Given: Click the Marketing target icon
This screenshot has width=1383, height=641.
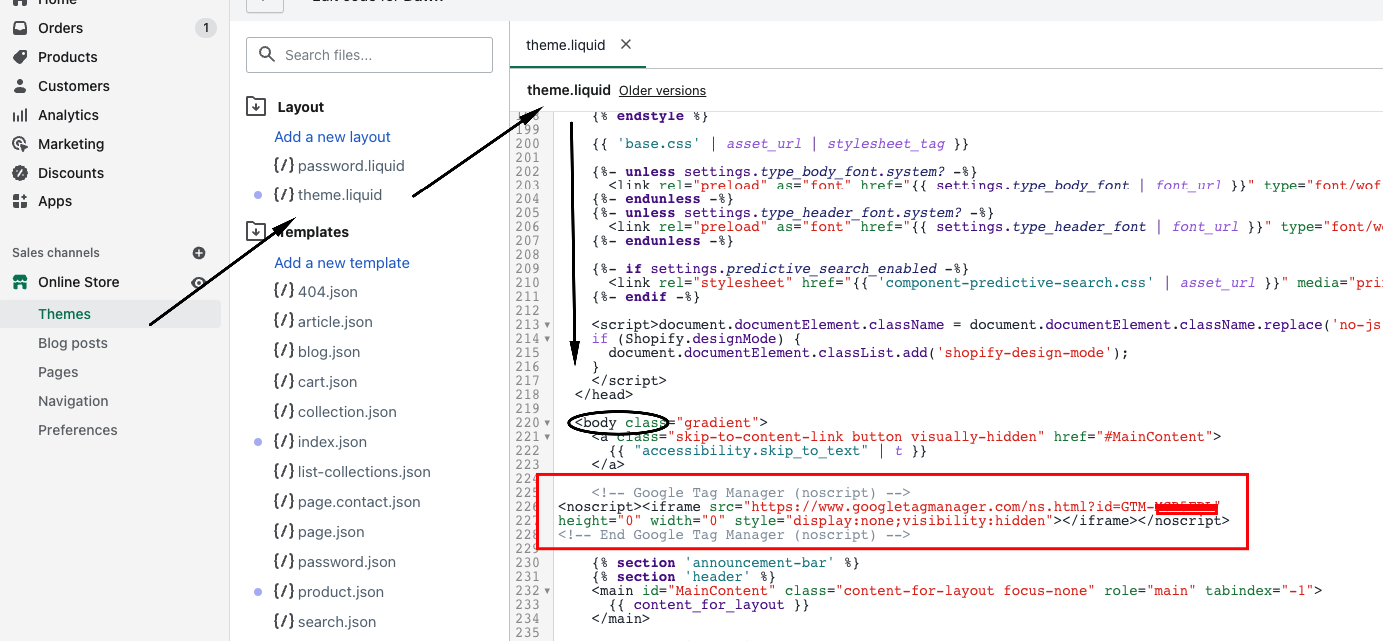Looking at the screenshot, I should (20, 144).
